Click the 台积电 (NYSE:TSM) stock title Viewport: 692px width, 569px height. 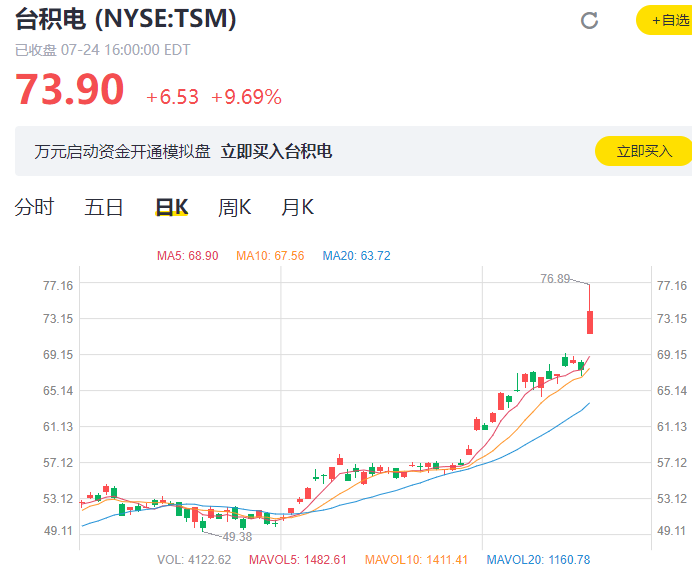coord(126,20)
